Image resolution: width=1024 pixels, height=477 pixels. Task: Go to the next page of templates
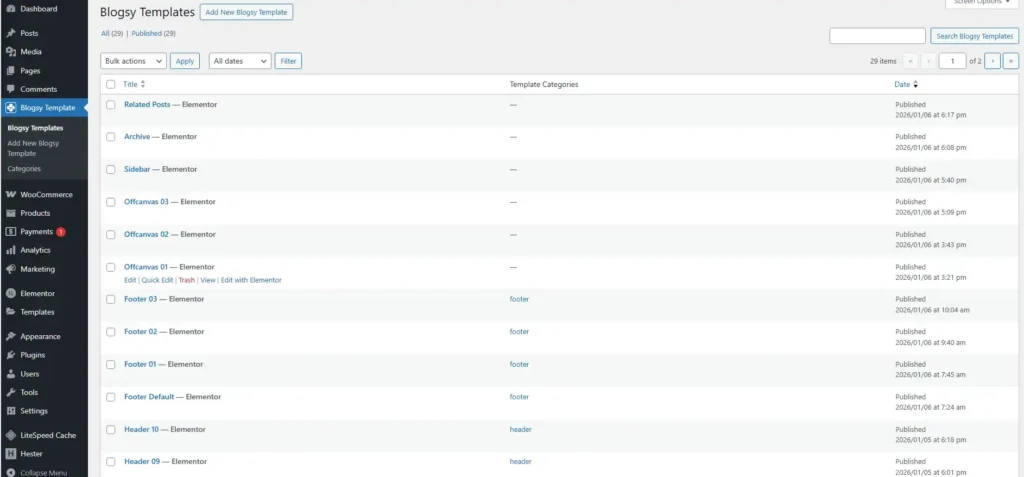992,61
